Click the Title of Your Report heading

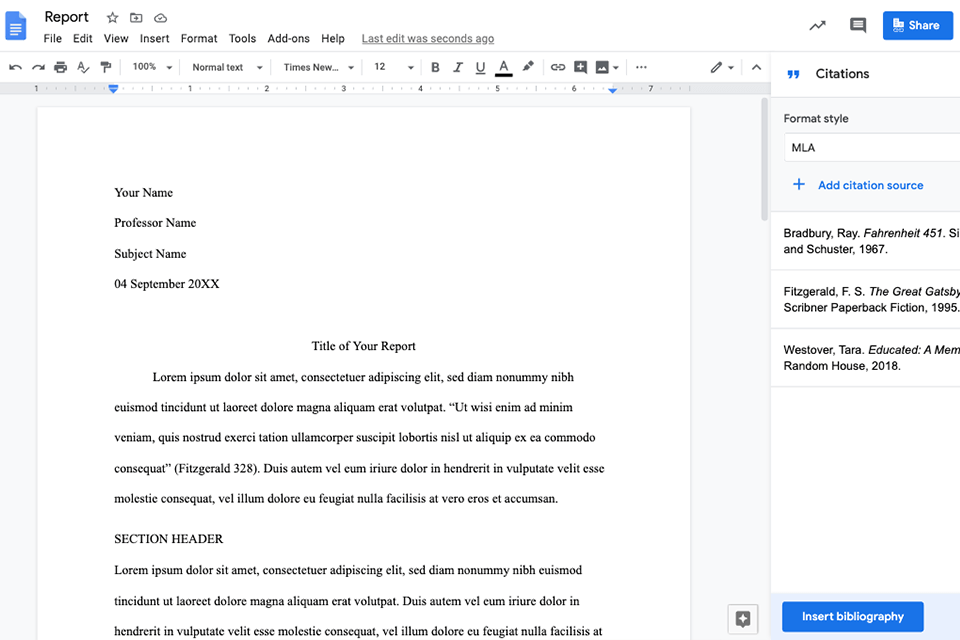364,346
